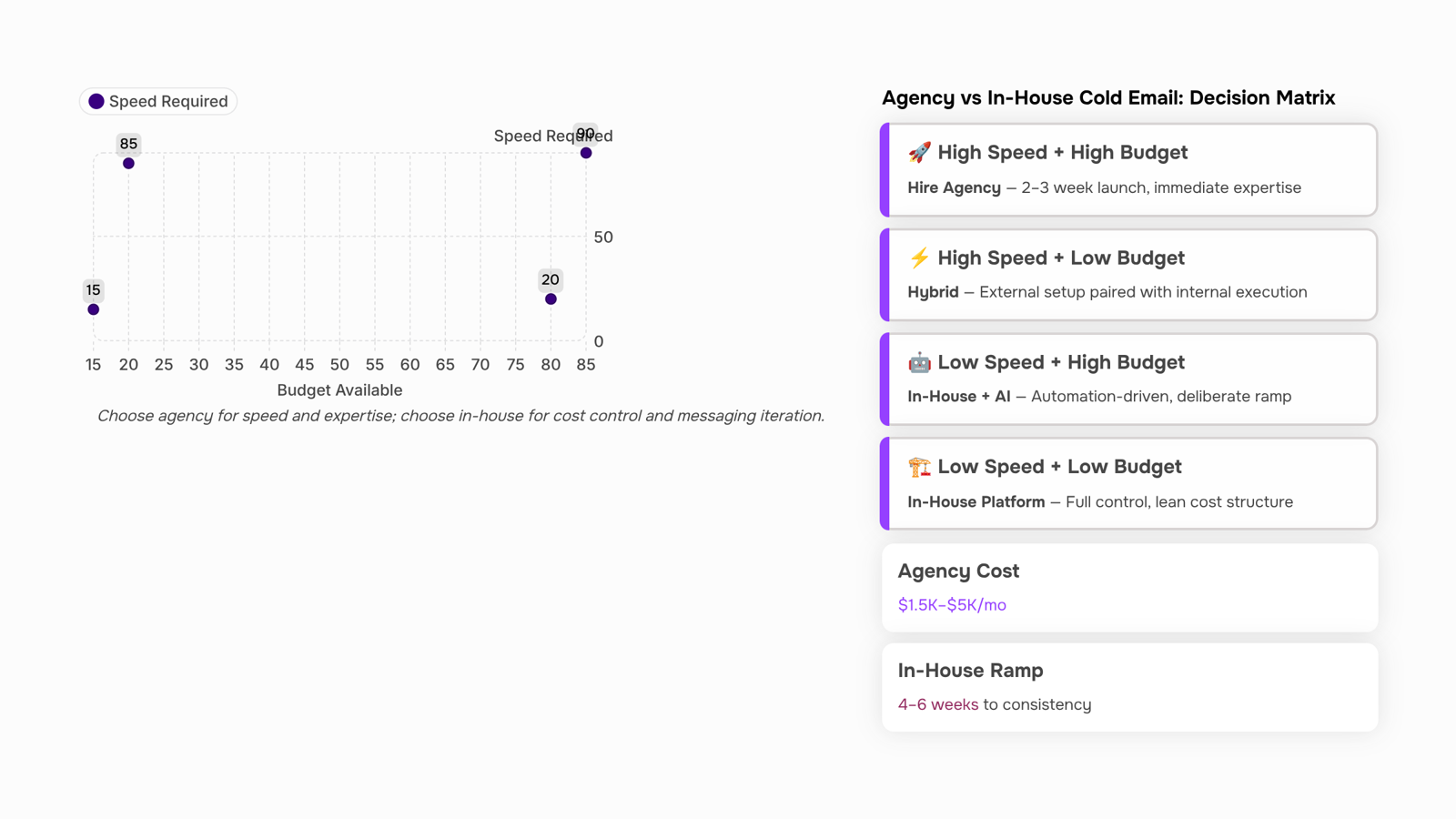The width and height of the screenshot is (1456, 819).
Task: Click the Agency Cost stat card
Action: [1129, 588]
